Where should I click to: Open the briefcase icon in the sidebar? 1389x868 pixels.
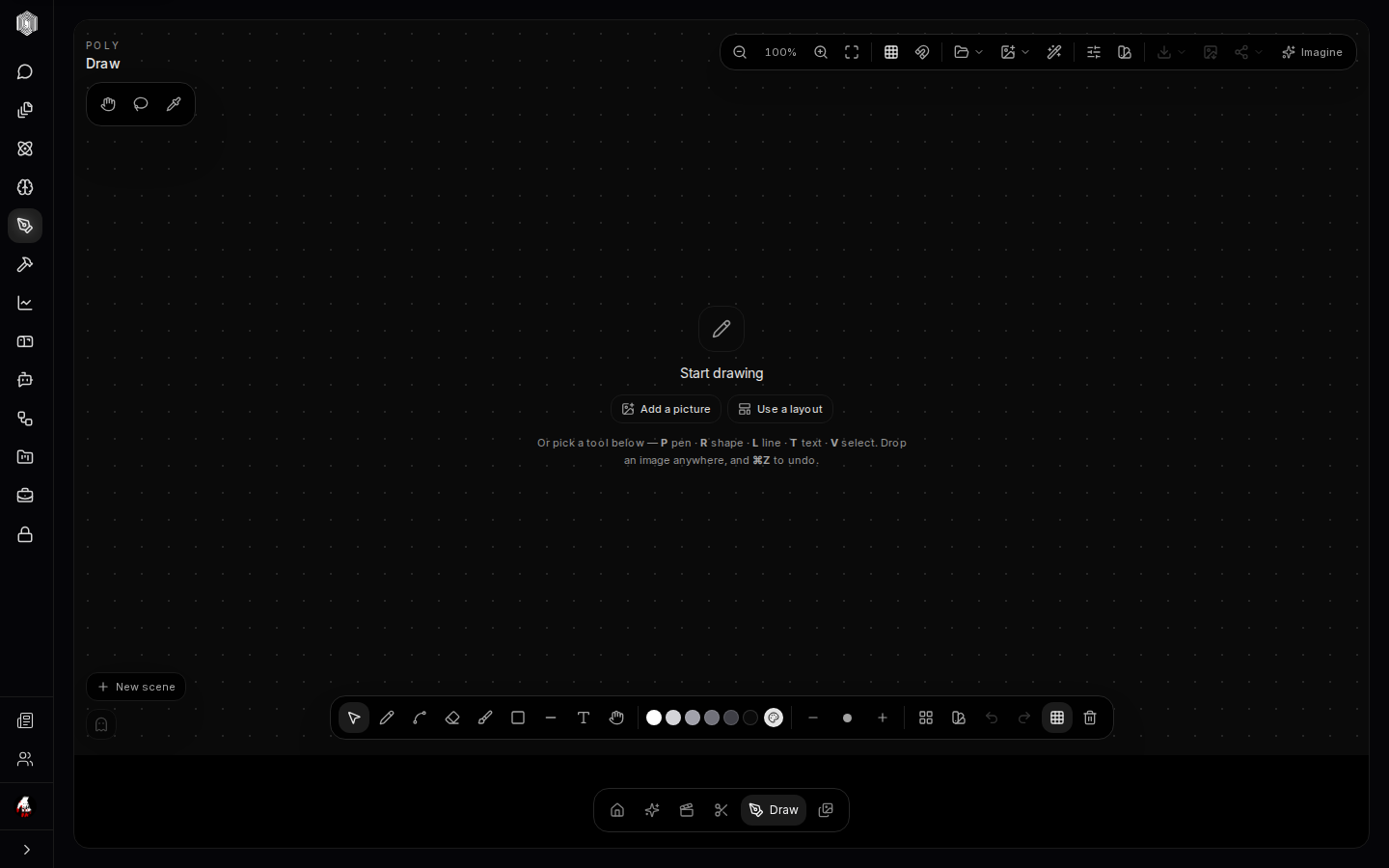pos(25,496)
